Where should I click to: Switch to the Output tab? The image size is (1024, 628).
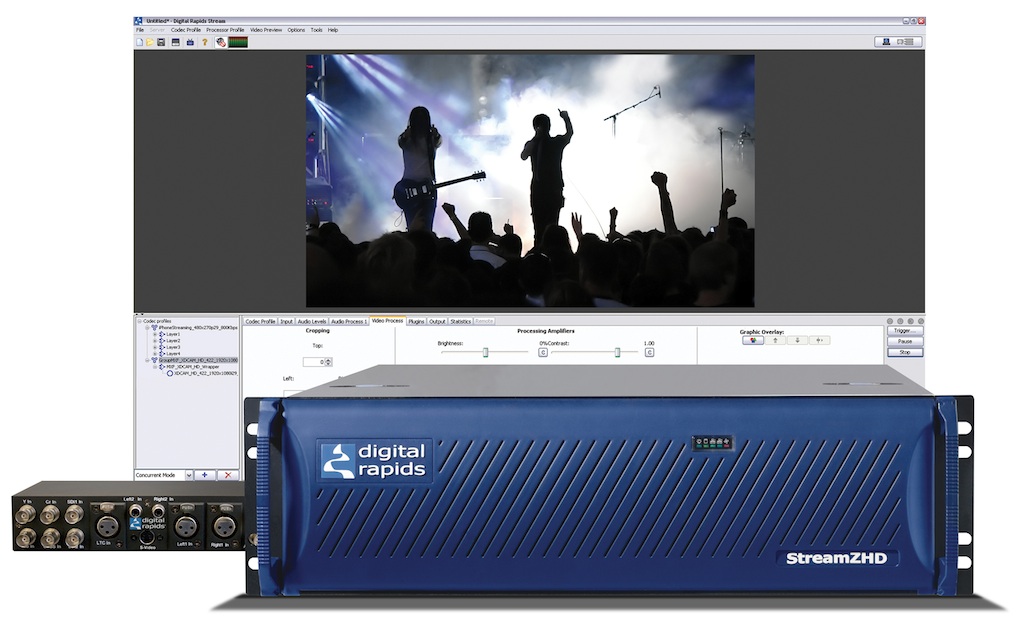437,321
